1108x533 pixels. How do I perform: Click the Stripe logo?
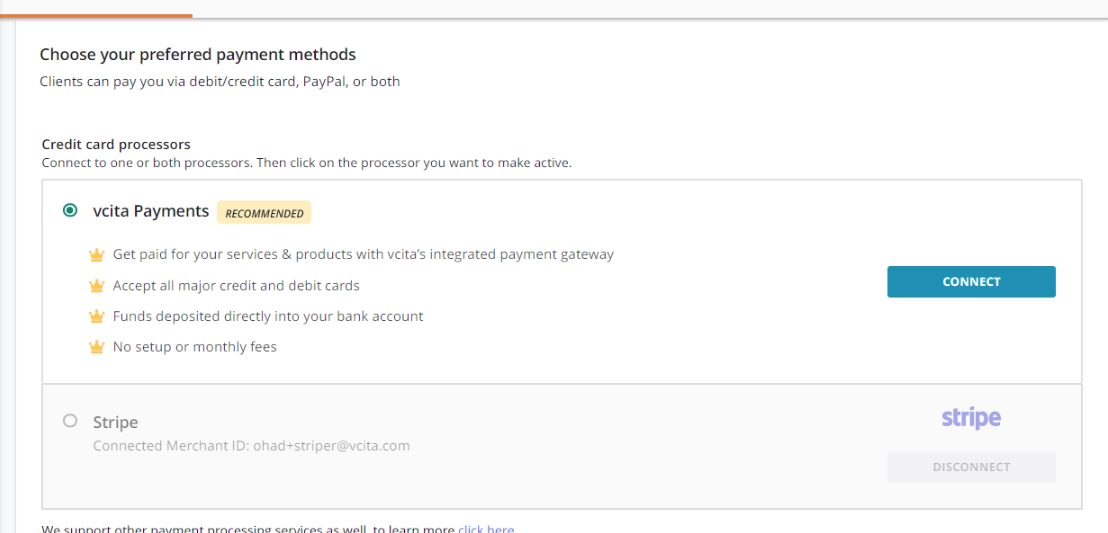point(971,418)
